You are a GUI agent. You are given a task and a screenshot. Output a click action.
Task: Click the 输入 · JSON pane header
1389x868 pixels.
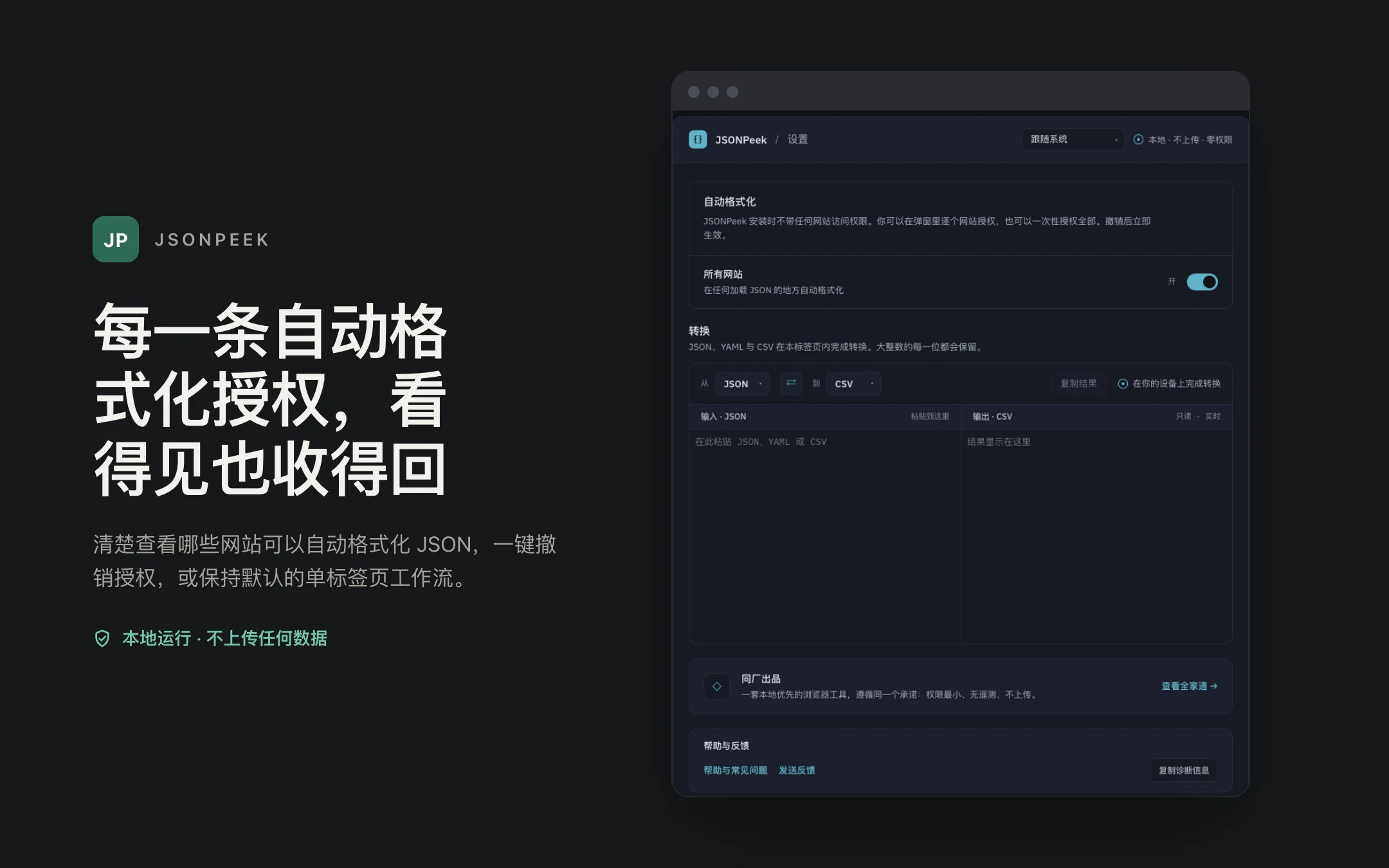pyautogui.click(x=723, y=417)
